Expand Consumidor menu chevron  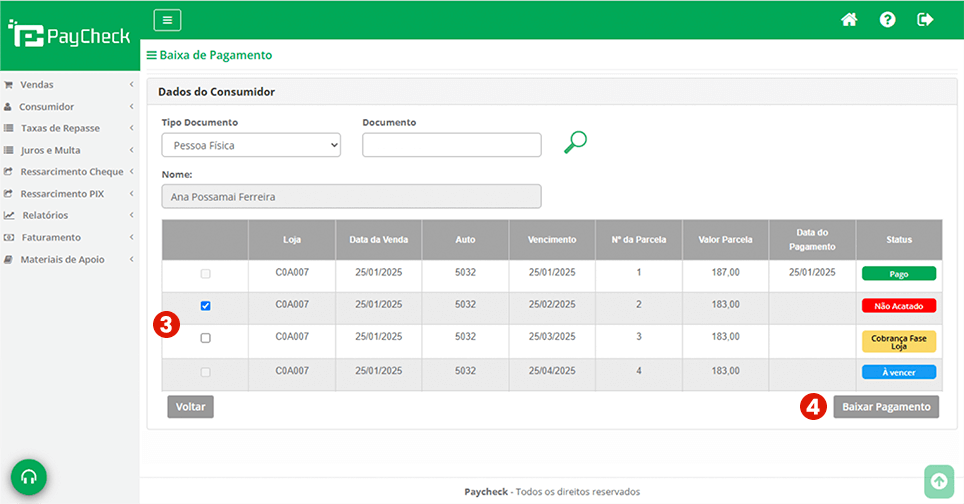pyautogui.click(x=132, y=107)
